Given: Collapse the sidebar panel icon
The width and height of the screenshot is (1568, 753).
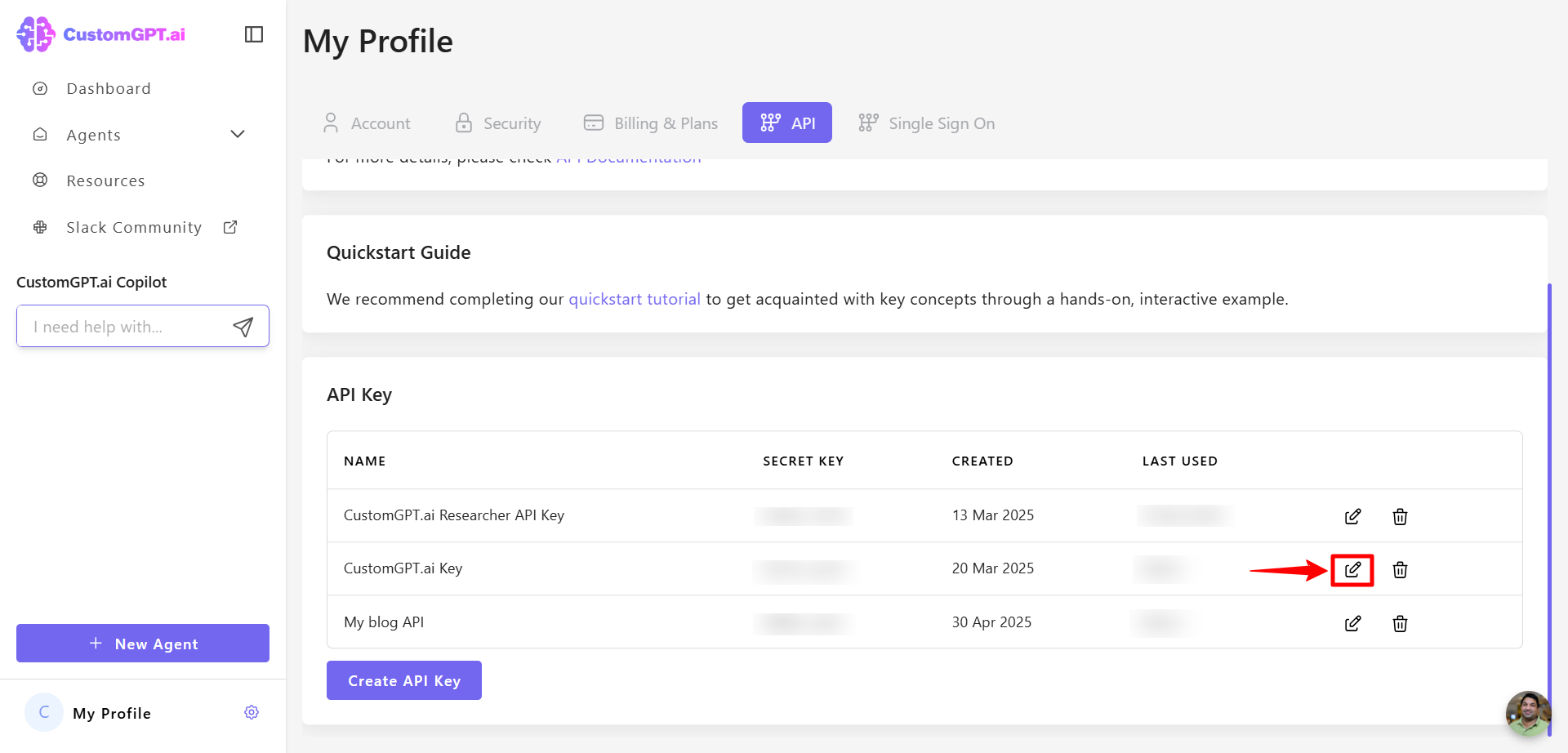Looking at the screenshot, I should pos(254,34).
